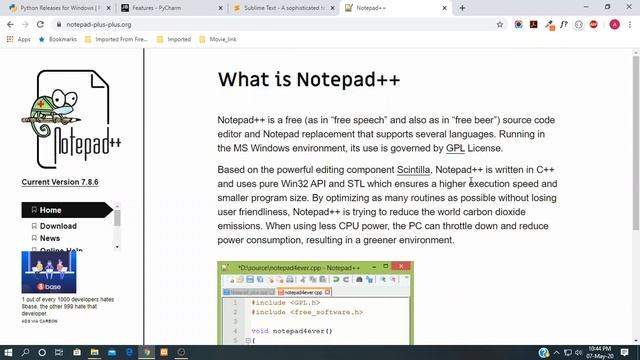Open the ADS VIA CARBON link
640x360 pixels.
point(40,321)
